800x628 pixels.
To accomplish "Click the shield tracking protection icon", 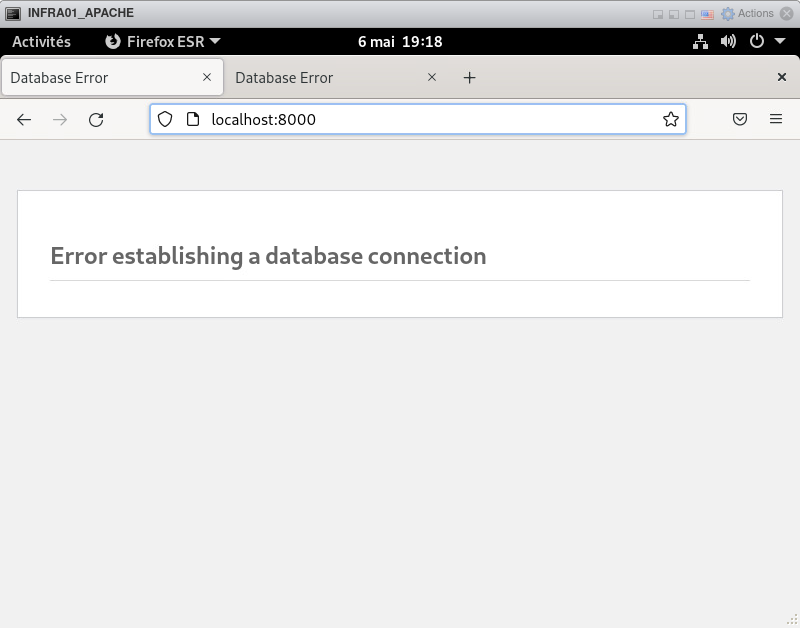I will coord(166,120).
